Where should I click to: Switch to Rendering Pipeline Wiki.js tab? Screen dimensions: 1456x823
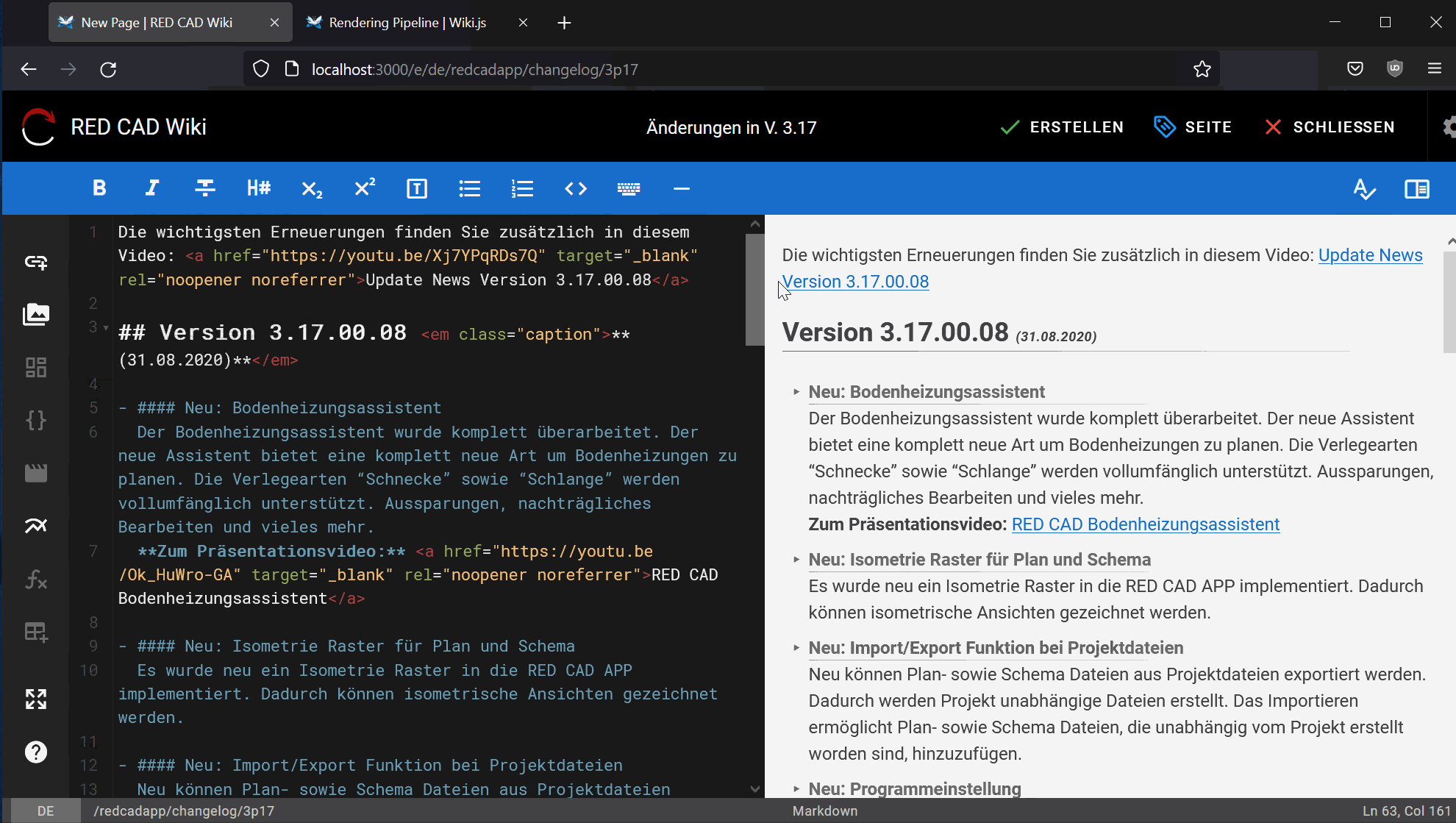(407, 23)
